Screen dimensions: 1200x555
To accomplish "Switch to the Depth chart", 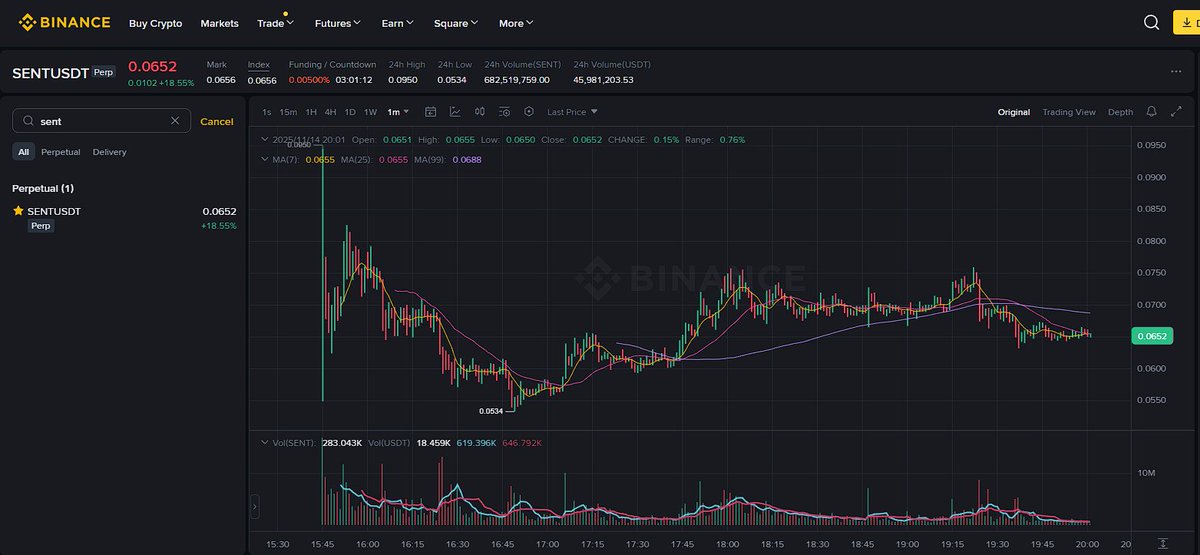I will tap(1120, 112).
